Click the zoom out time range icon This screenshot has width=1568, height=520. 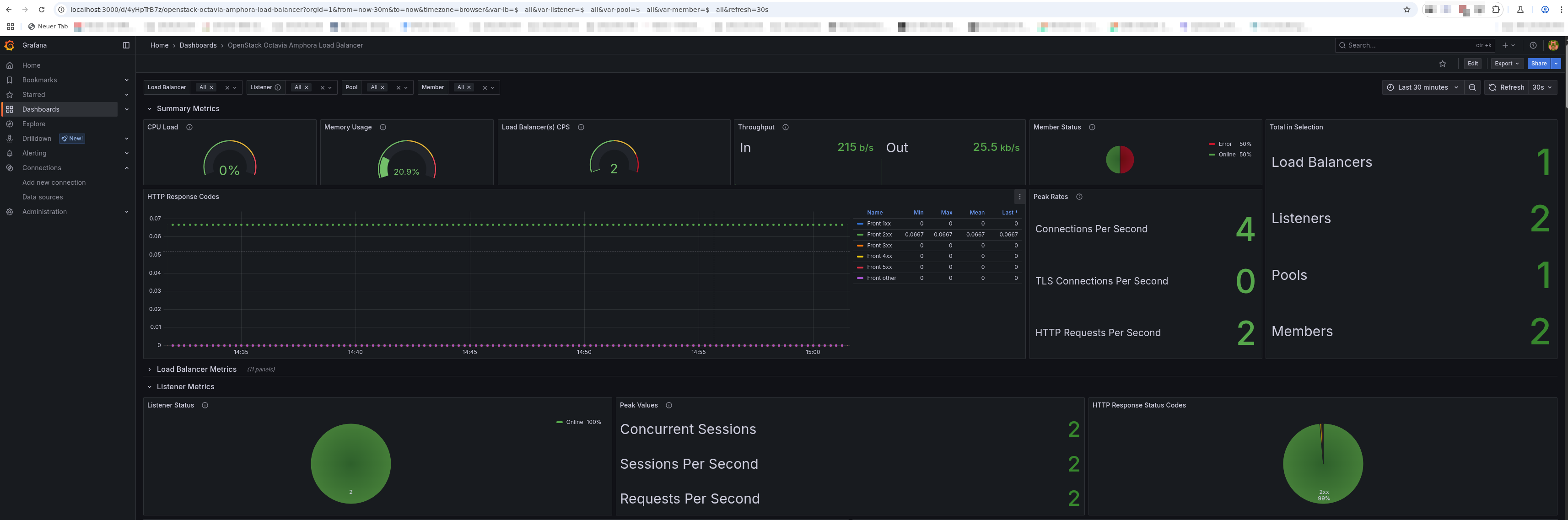point(1472,87)
